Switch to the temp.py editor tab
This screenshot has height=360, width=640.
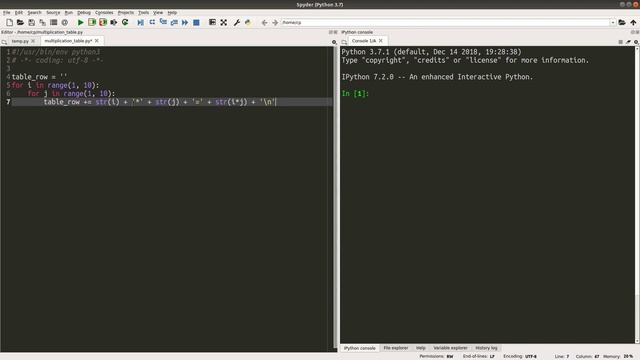click(x=20, y=41)
